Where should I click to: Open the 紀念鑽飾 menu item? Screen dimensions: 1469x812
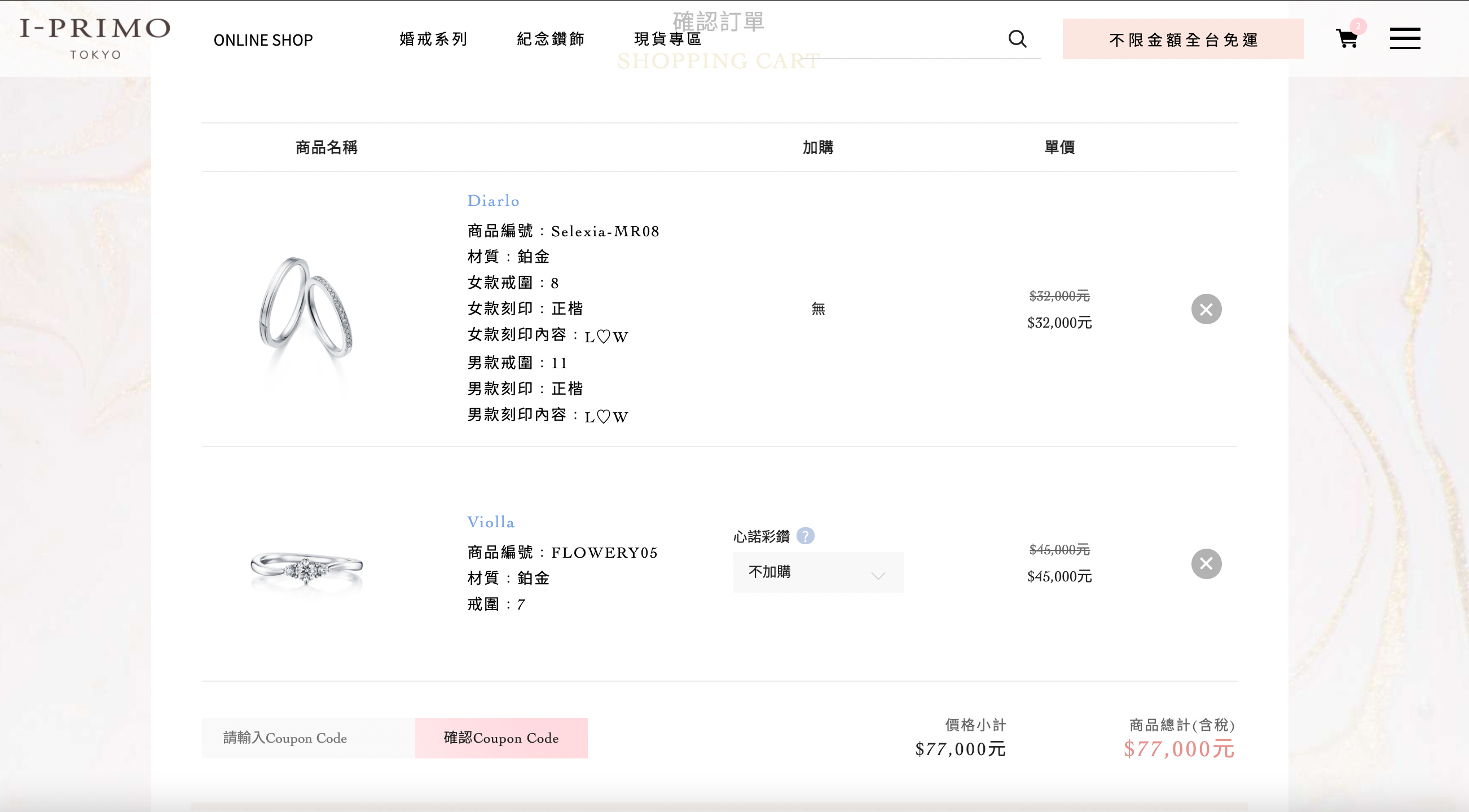tap(550, 39)
